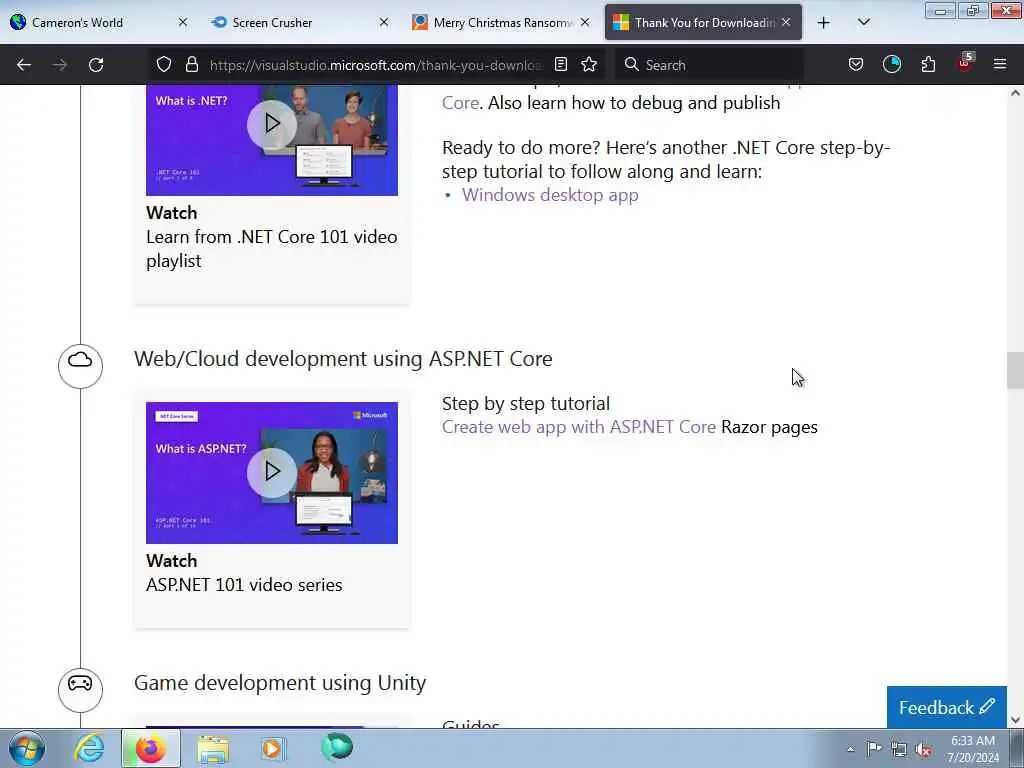
Task: Click the Feedback button
Action: (946, 707)
